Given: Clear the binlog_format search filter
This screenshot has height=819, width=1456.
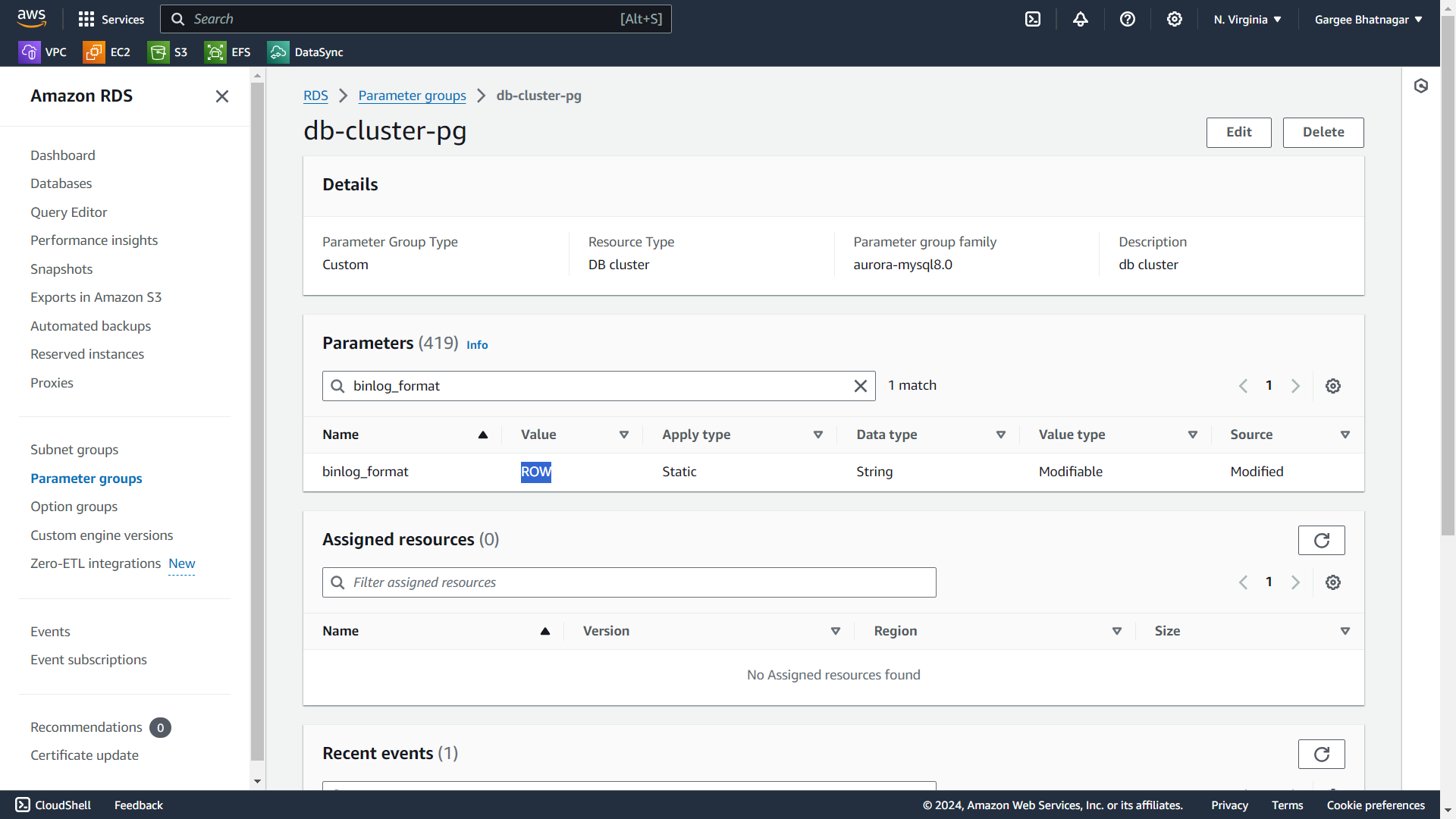Looking at the screenshot, I should pos(860,386).
